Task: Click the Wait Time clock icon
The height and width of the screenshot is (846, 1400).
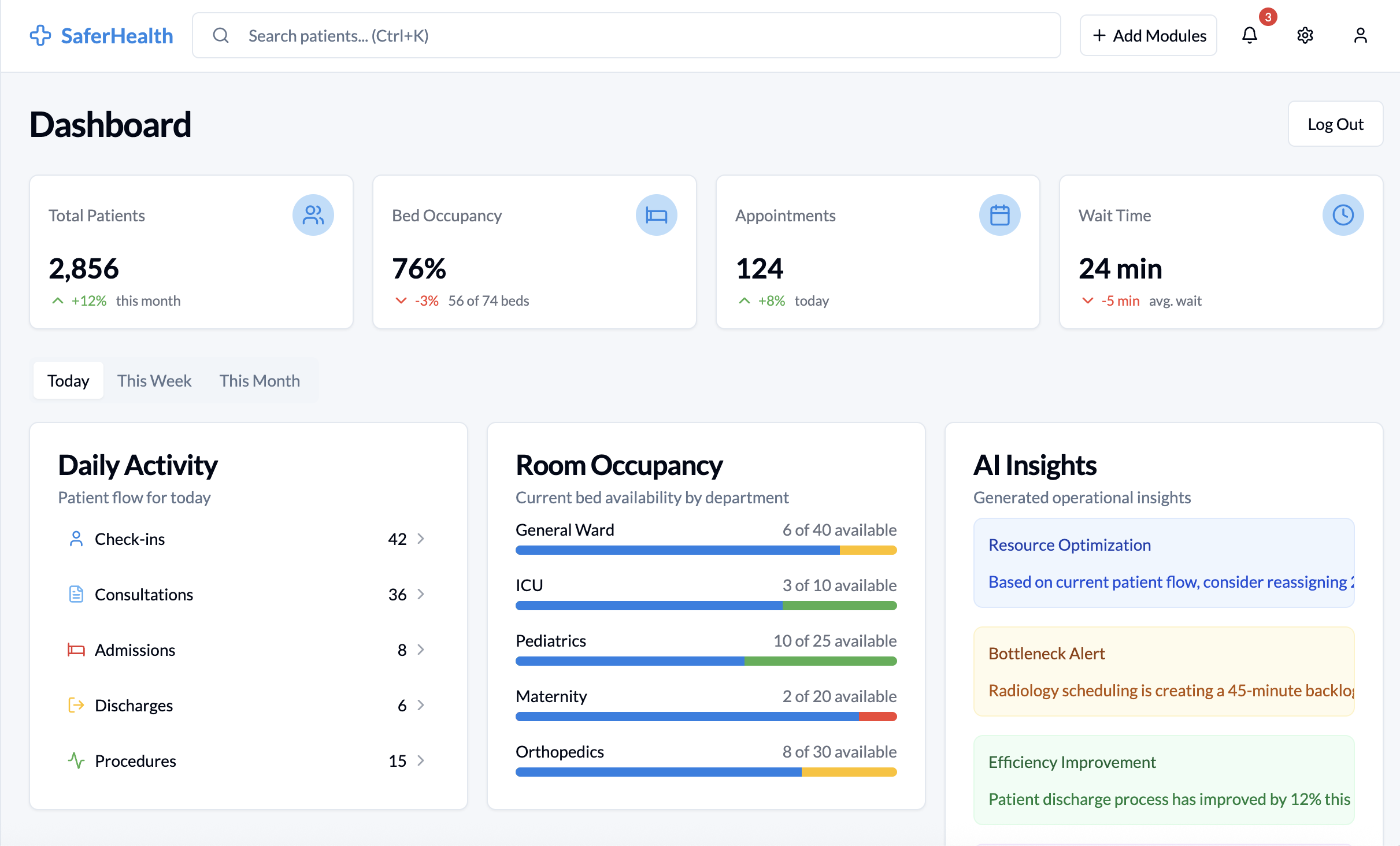Action: pyautogui.click(x=1343, y=214)
